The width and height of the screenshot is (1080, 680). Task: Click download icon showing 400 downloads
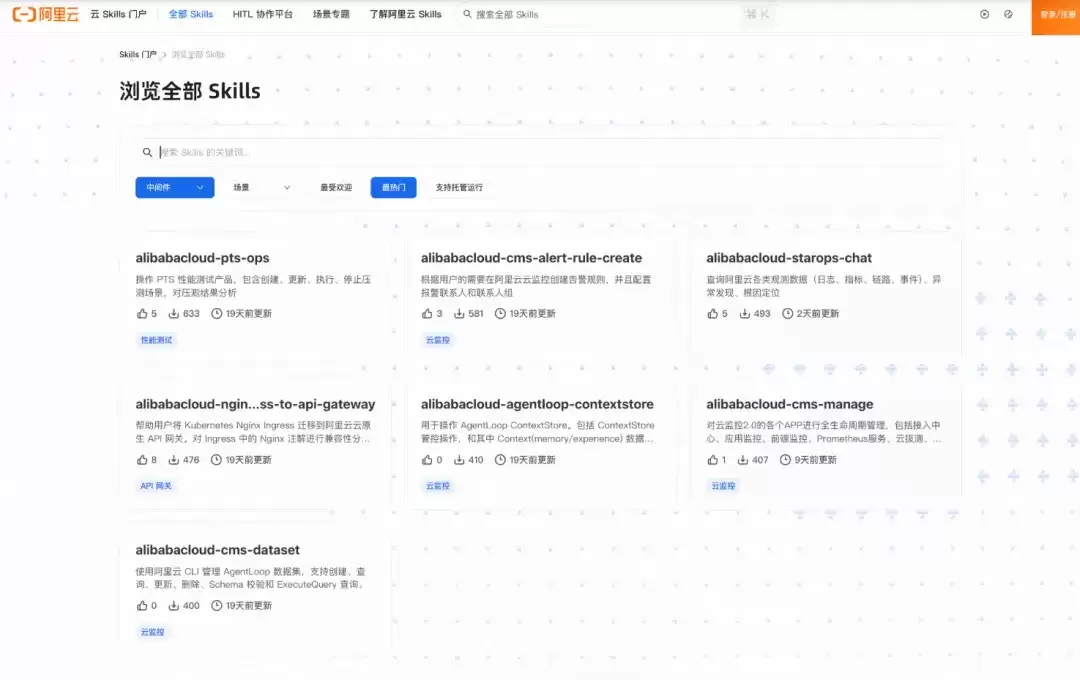click(174, 606)
